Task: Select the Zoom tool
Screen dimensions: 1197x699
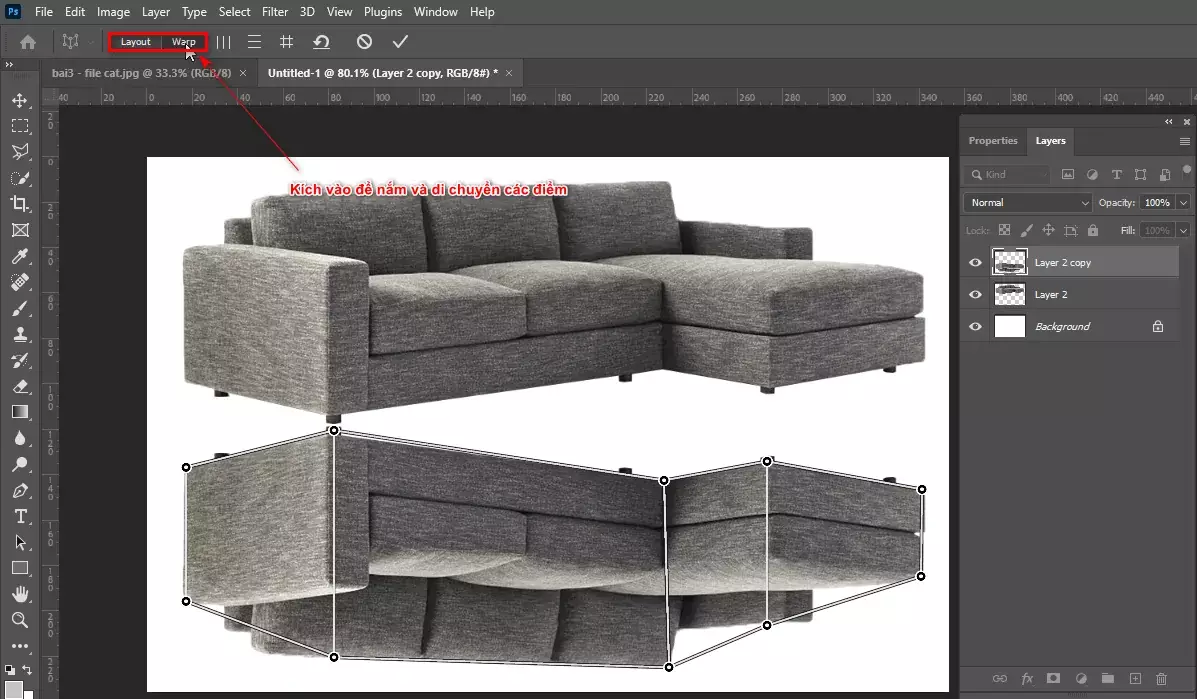Action: point(21,621)
